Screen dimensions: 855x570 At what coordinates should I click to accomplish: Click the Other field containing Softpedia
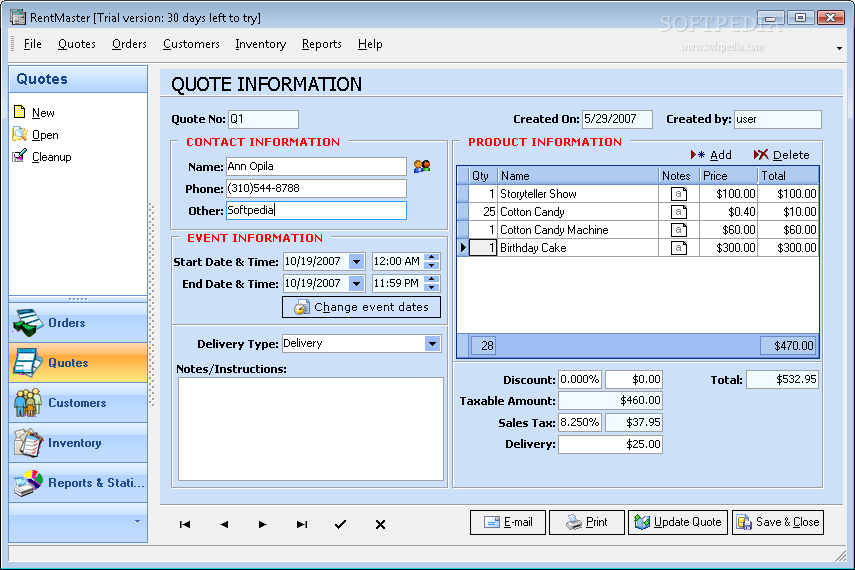[316, 211]
